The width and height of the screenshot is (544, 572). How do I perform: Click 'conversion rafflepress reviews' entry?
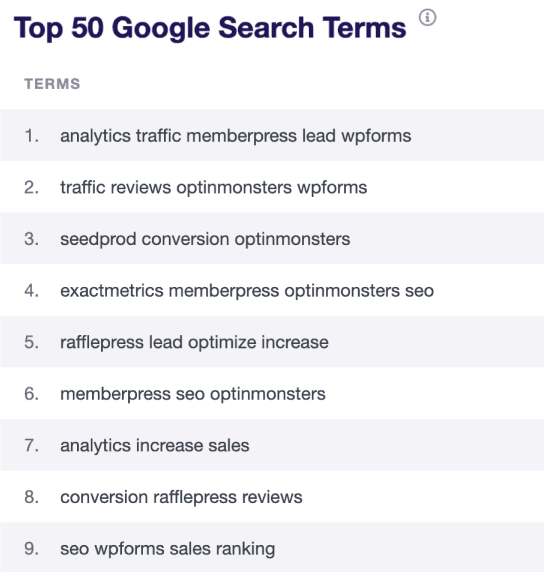(x=181, y=497)
